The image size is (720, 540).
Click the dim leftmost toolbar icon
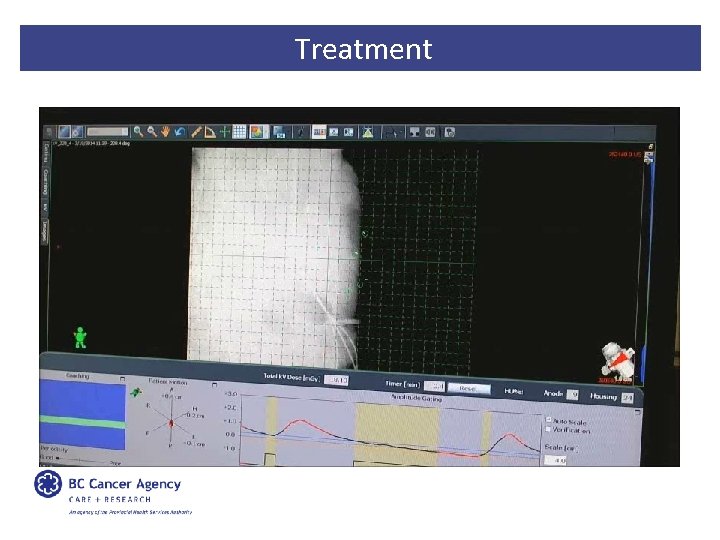click(50, 132)
